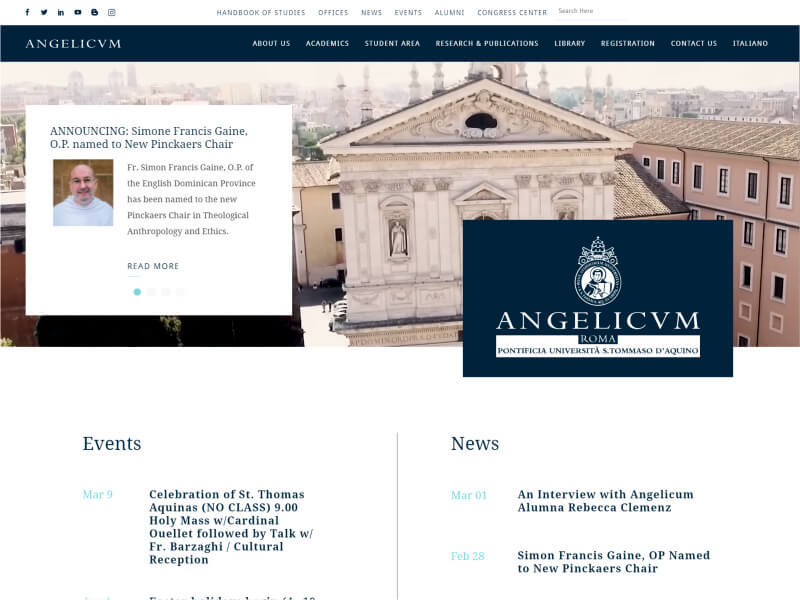The image size is (800, 600).
Task: Open the Student Area menu
Action: [x=392, y=43]
